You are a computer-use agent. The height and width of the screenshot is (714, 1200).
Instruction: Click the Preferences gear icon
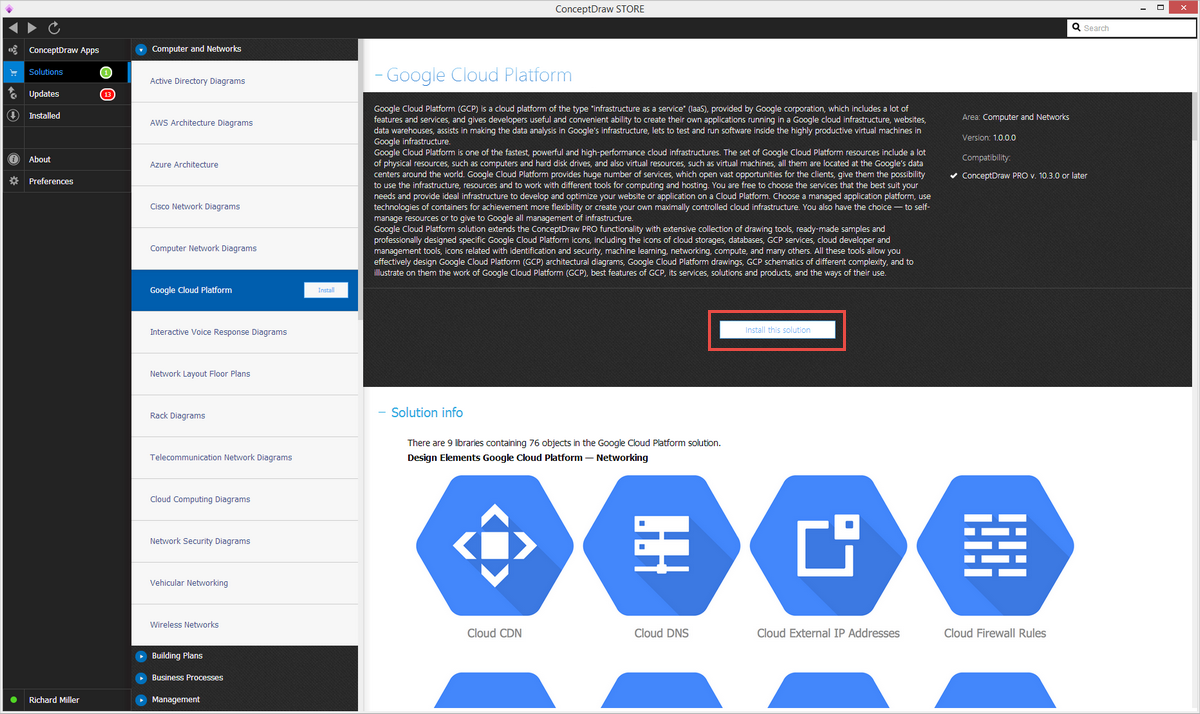click(x=12, y=182)
